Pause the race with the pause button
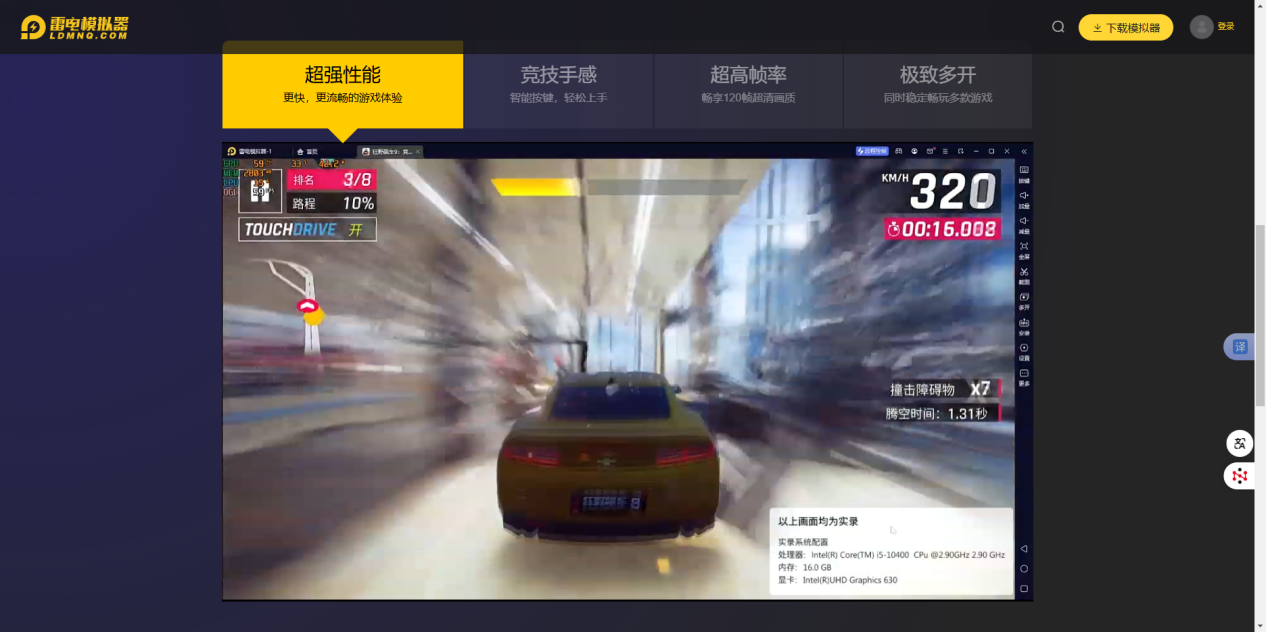1266x632 pixels. tap(260, 191)
